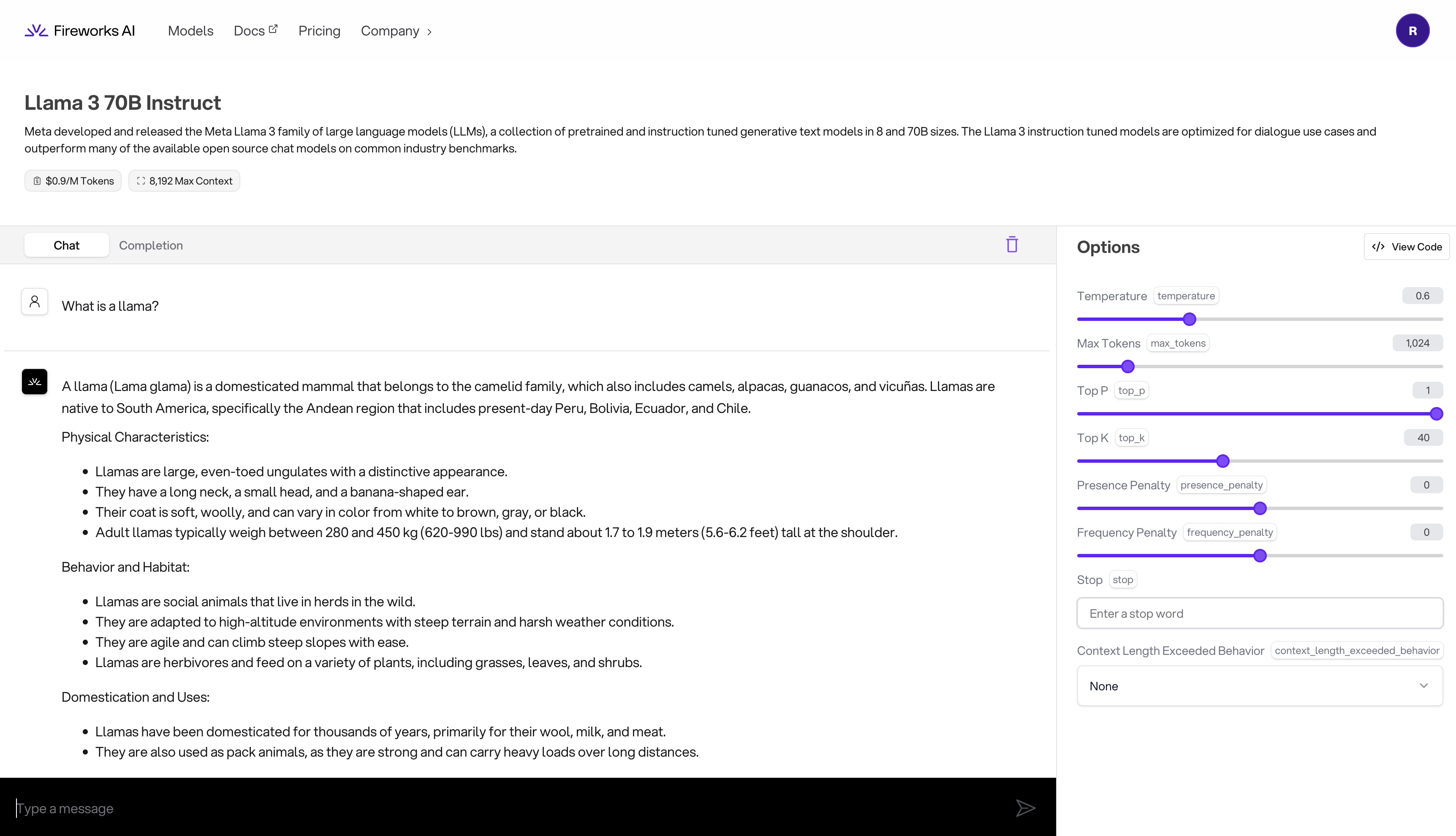Click the bullet about climbing steep slopes
This screenshot has width=1456, height=836.
(252, 642)
